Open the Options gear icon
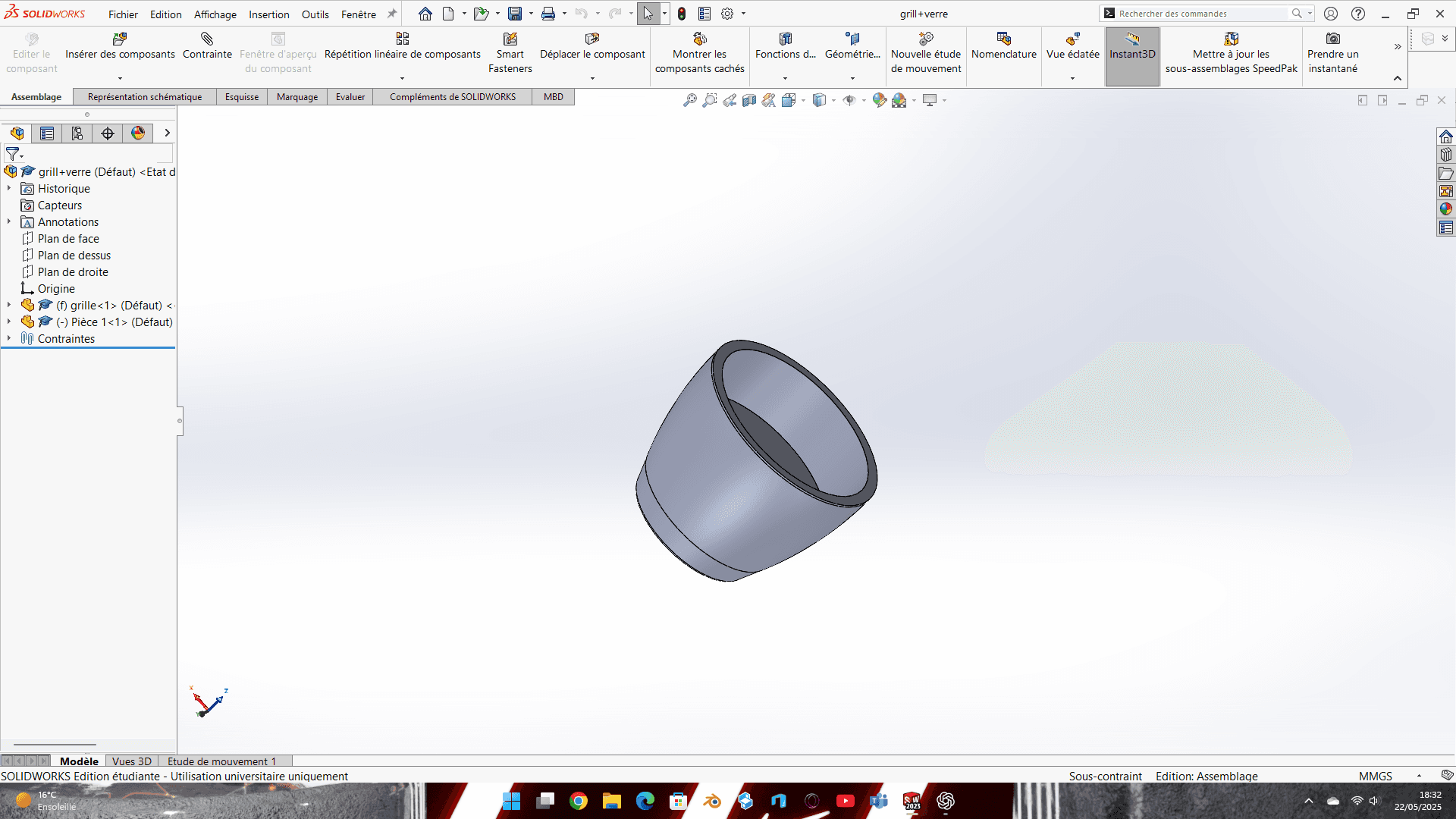 [727, 14]
